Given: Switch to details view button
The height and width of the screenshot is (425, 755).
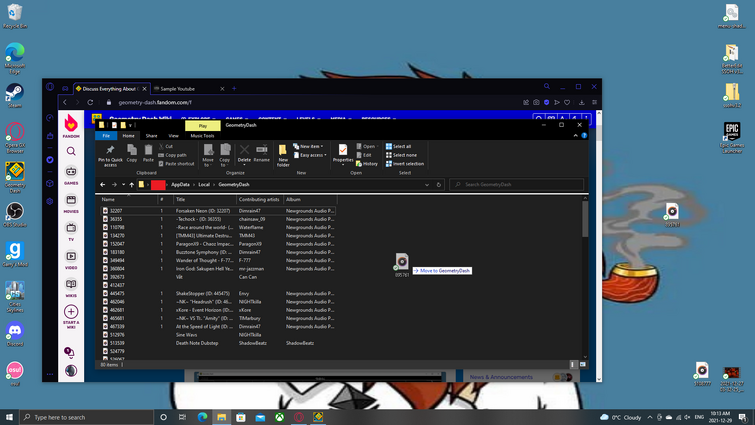Looking at the screenshot, I should (x=573, y=365).
